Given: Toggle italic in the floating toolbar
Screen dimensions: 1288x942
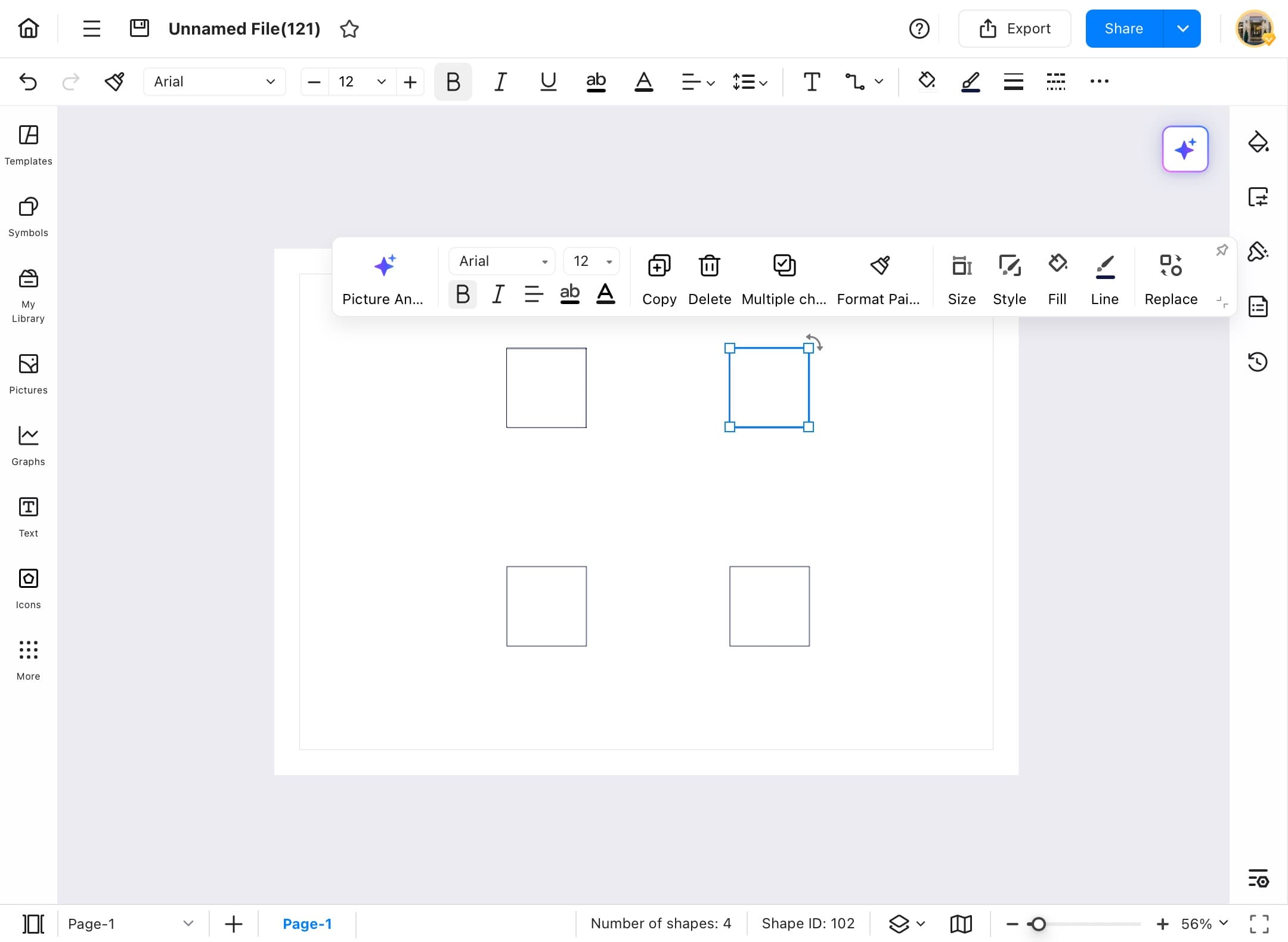Looking at the screenshot, I should pos(498,293).
